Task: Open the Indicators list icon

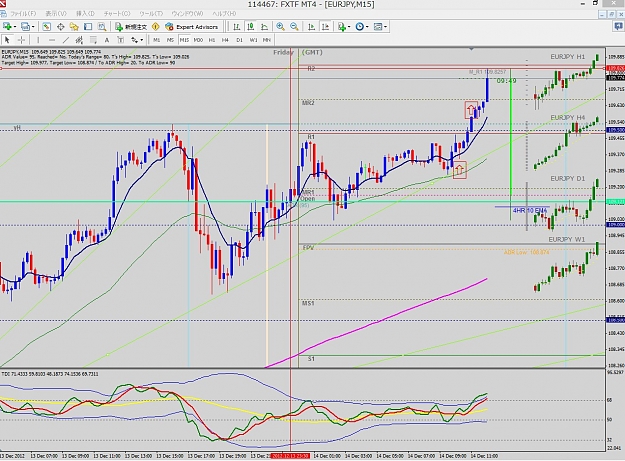Action: pos(342,27)
